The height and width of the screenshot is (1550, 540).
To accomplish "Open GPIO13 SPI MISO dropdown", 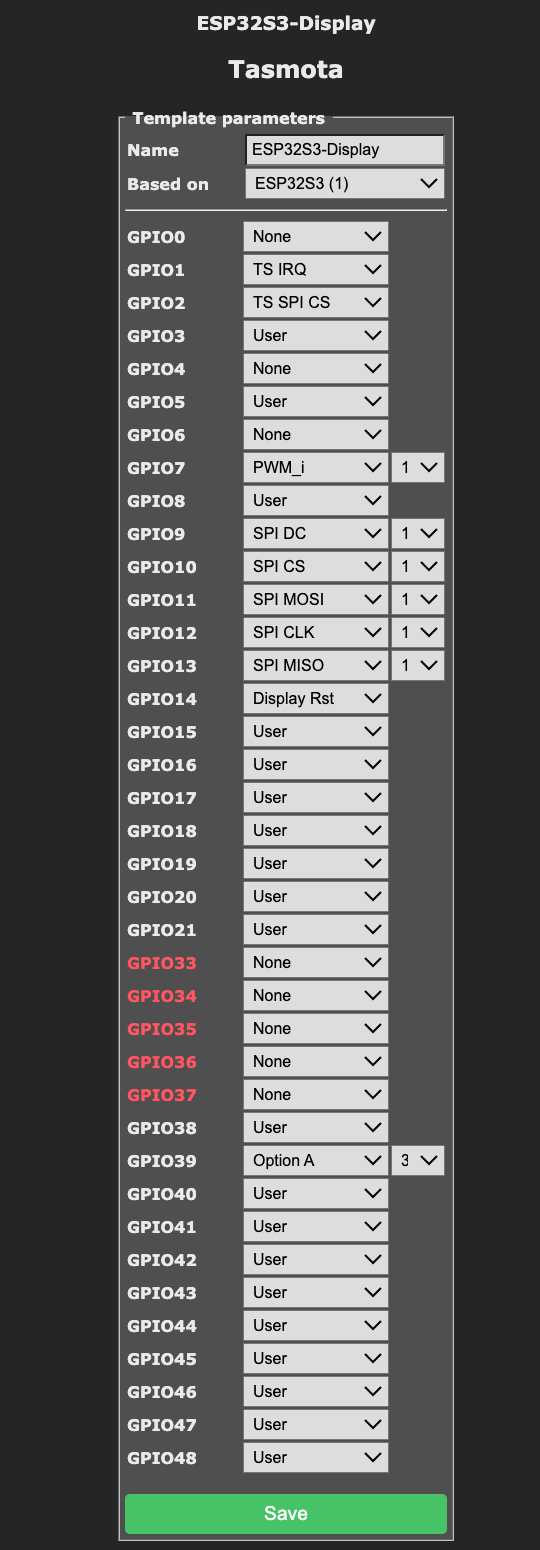I will (x=316, y=666).
